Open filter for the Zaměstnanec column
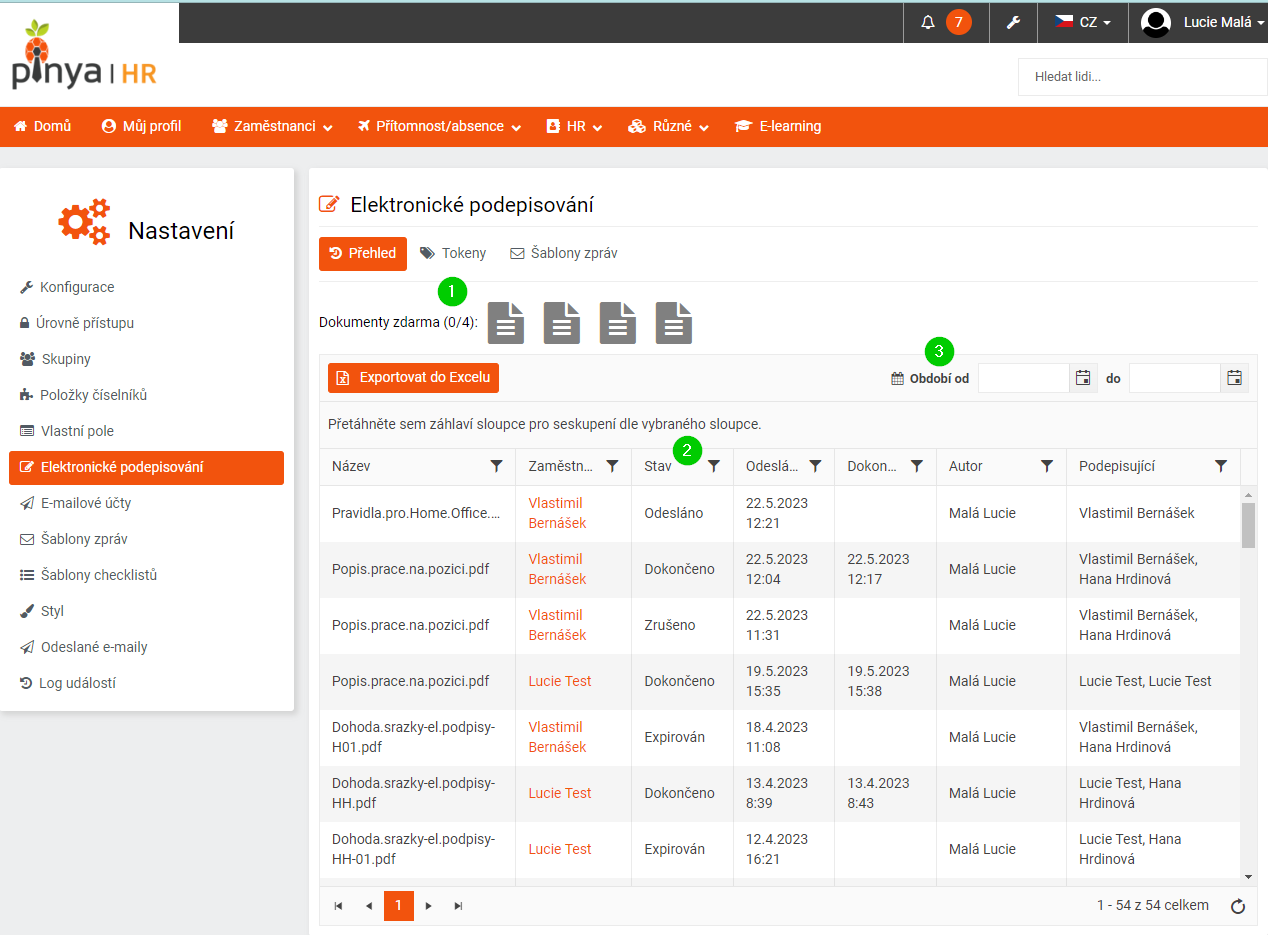This screenshot has width=1268, height=935. (x=613, y=466)
